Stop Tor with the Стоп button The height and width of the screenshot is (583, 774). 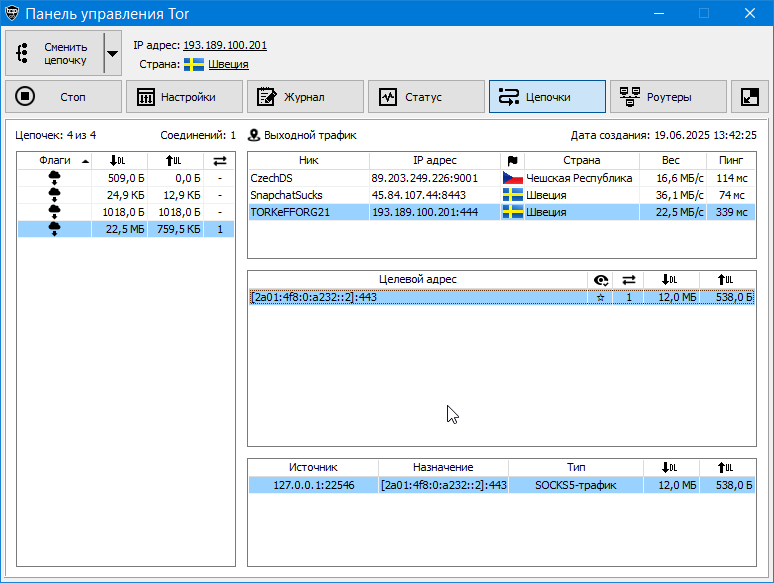coord(63,97)
